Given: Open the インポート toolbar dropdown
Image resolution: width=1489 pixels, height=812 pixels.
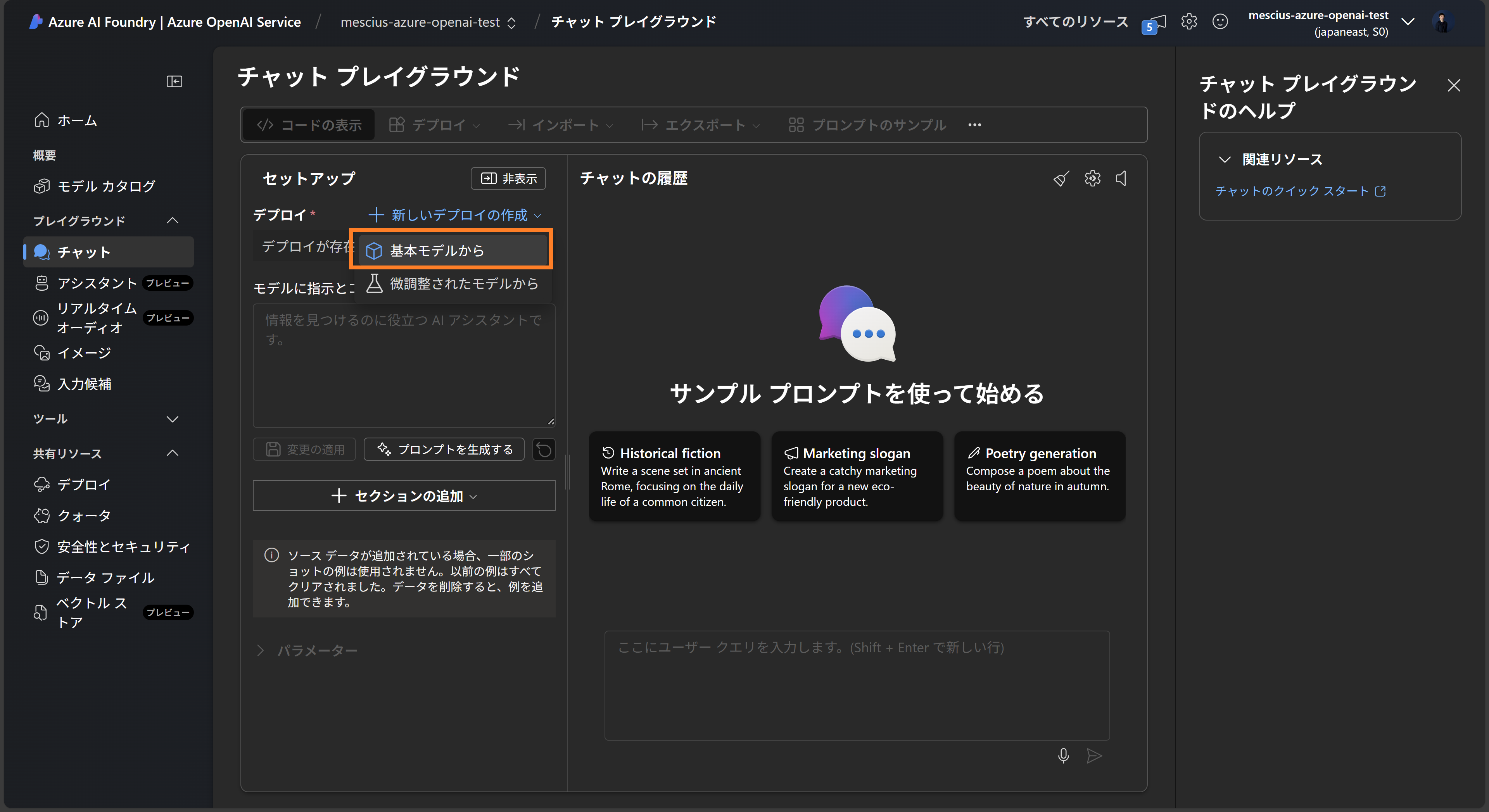Looking at the screenshot, I should tap(560, 125).
